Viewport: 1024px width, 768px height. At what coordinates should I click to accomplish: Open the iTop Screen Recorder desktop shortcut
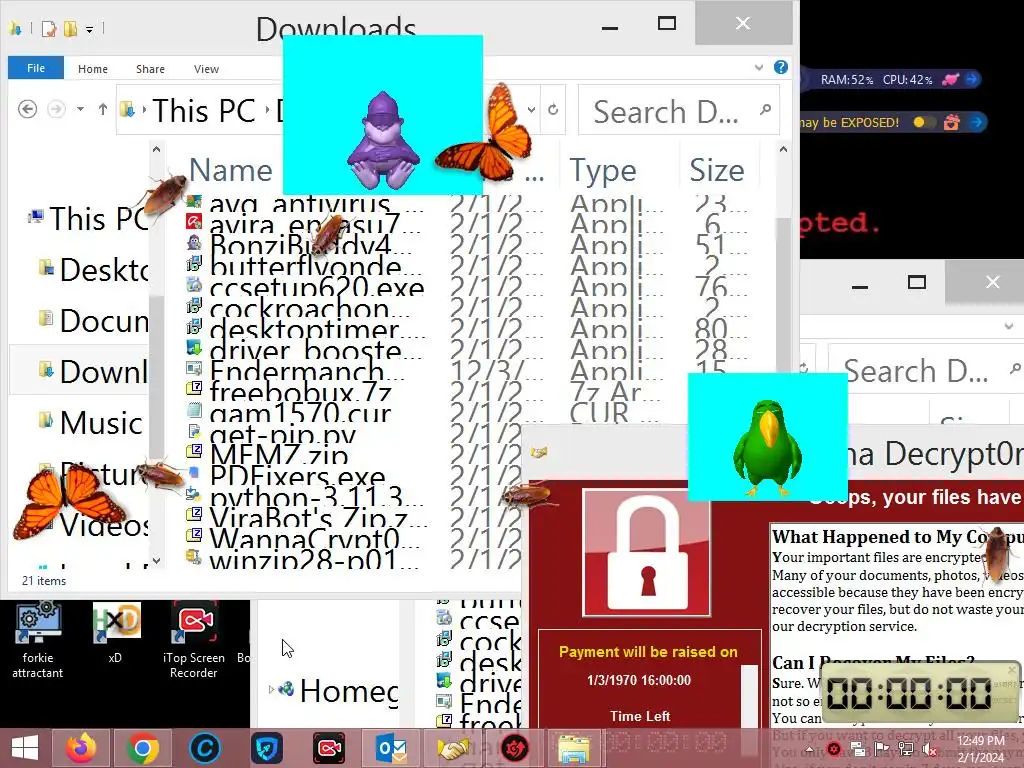[x=194, y=641]
